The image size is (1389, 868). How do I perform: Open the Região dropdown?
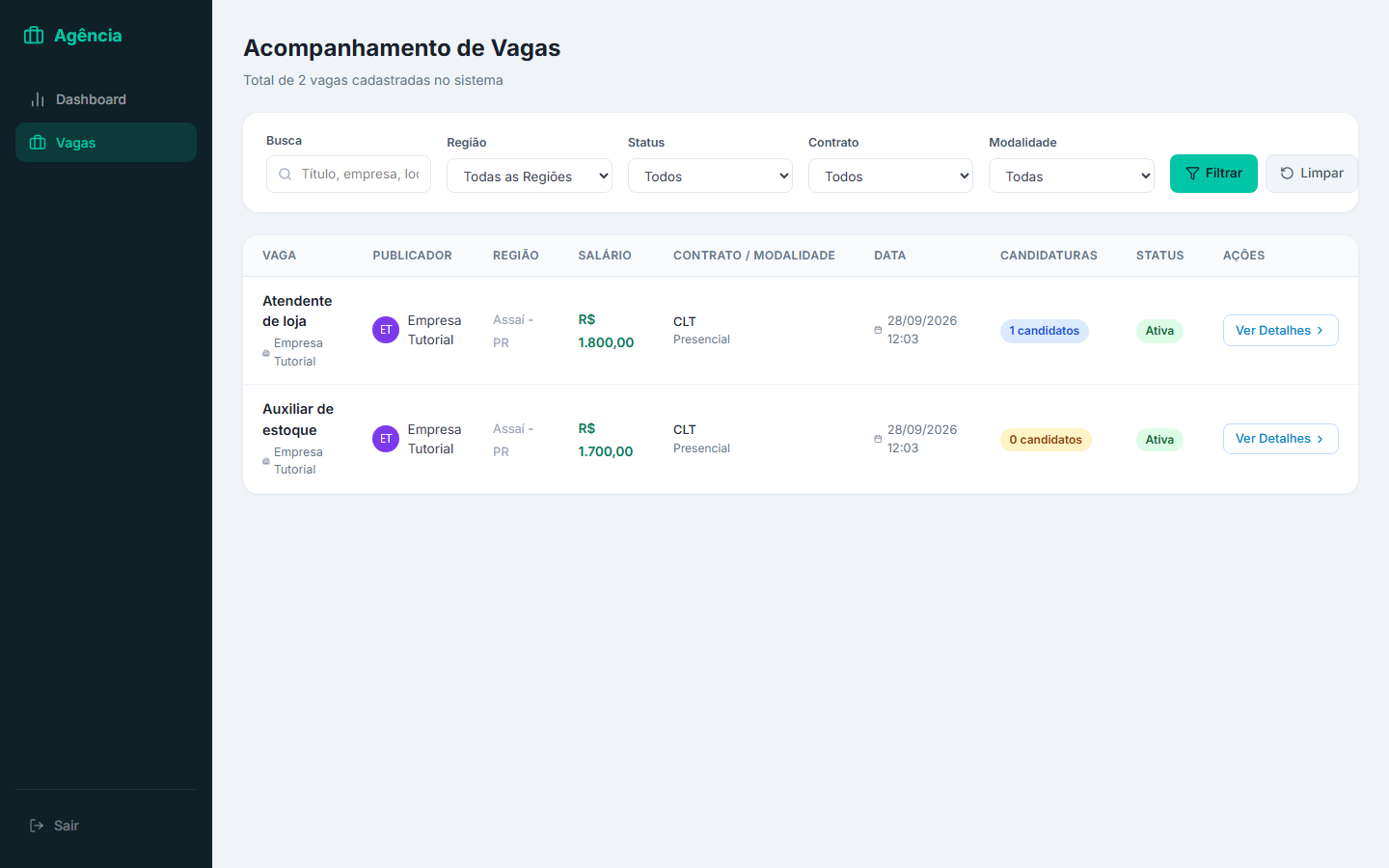(x=530, y=176)
